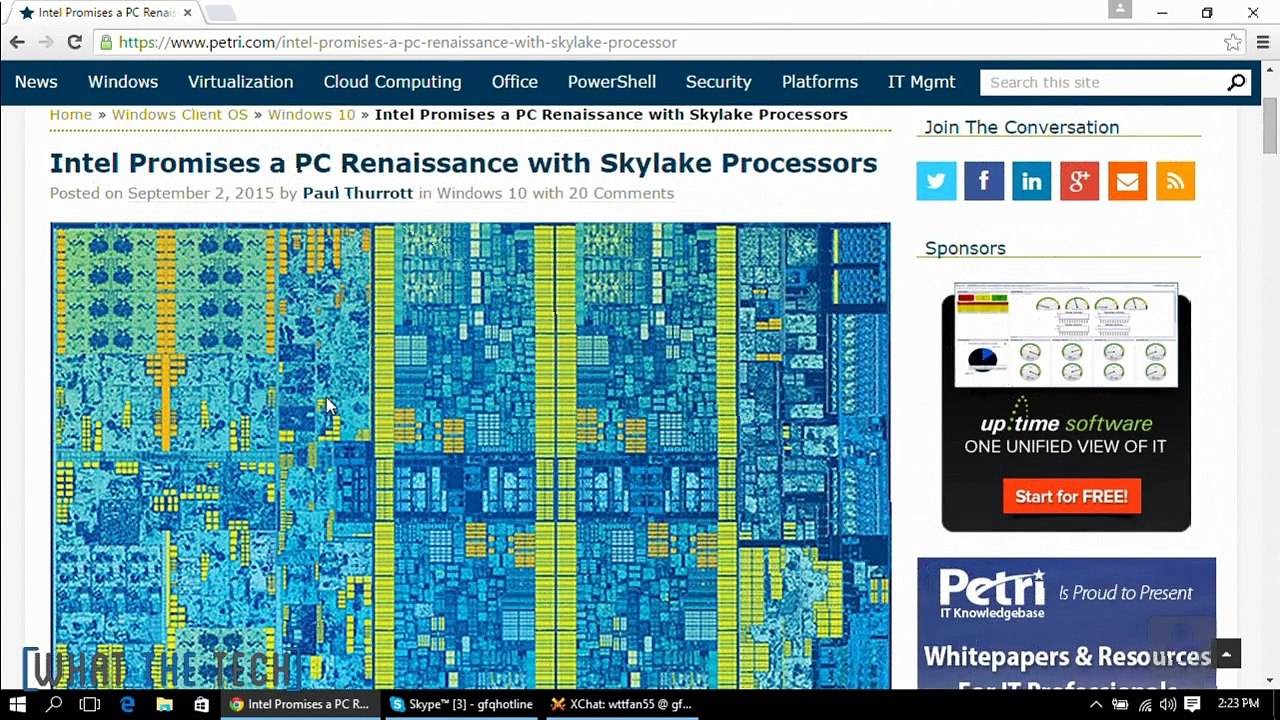Switch to Skype gfqhotline taskbar window
The height and width of the screenshot is (720, 1280).
[462, 704]
